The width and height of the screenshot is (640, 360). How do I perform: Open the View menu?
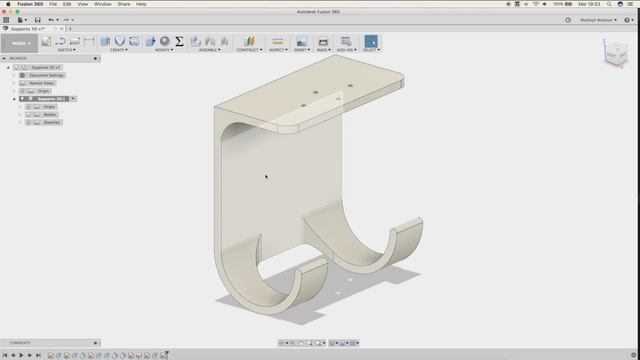[82, 4]
